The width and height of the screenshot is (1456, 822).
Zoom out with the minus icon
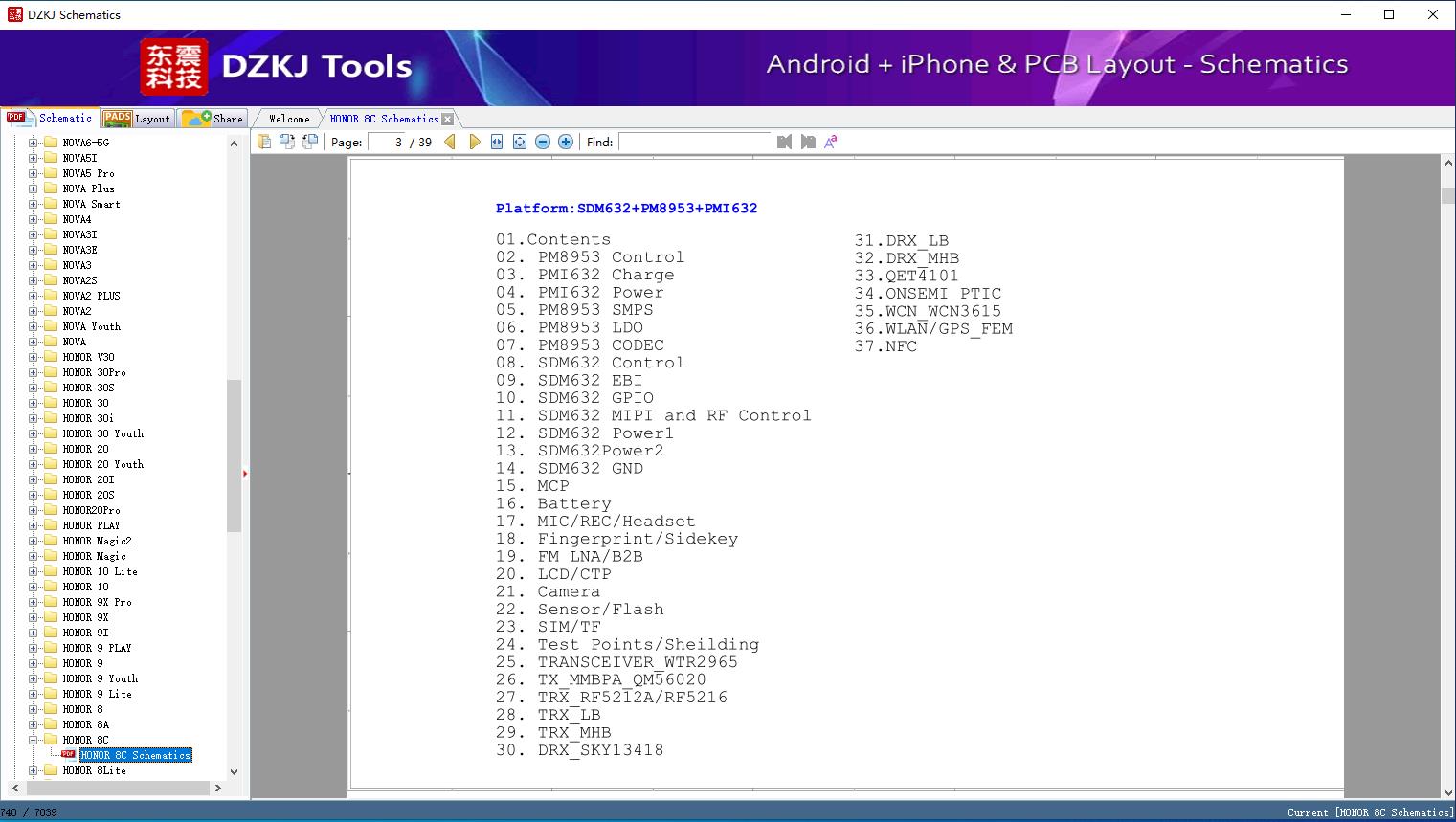tap(543, 142)
